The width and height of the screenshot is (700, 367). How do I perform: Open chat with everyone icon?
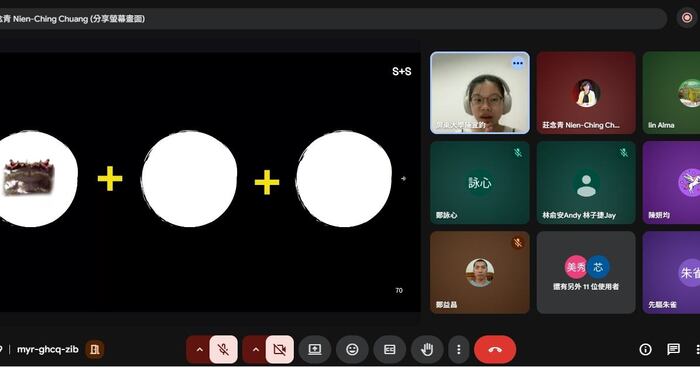coord(673,349)
